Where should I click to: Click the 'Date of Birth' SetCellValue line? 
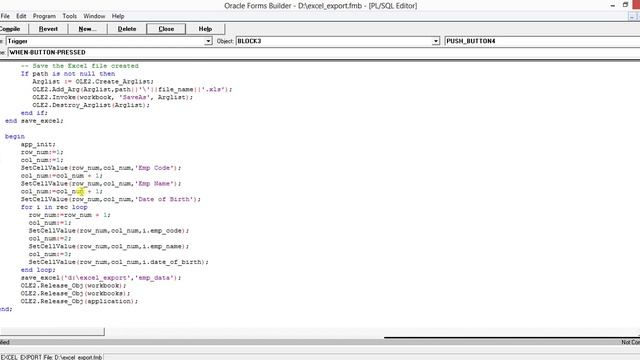111,199
